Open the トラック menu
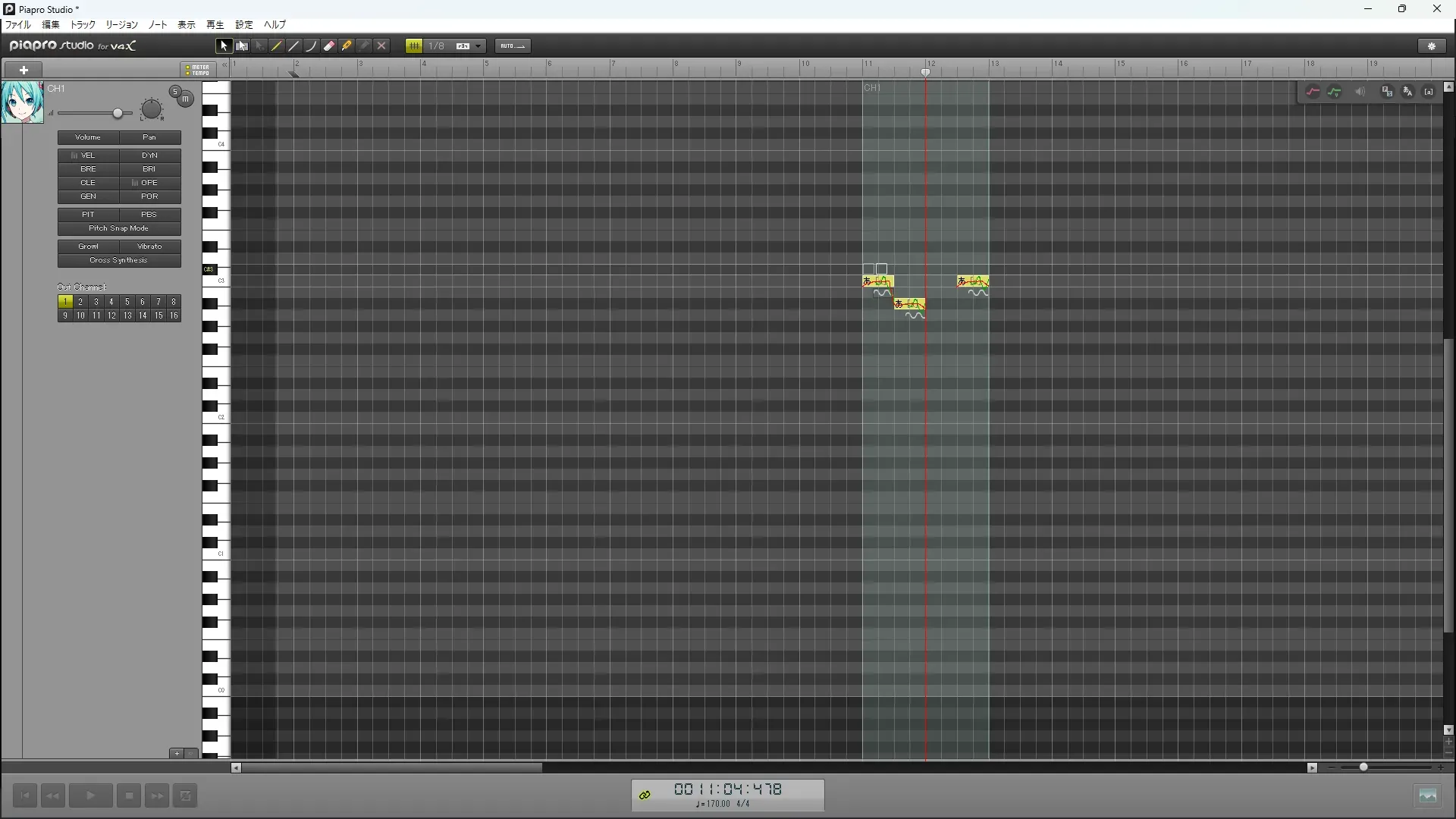The height and width of the screenshot is (819, 1456). point(83,25)
